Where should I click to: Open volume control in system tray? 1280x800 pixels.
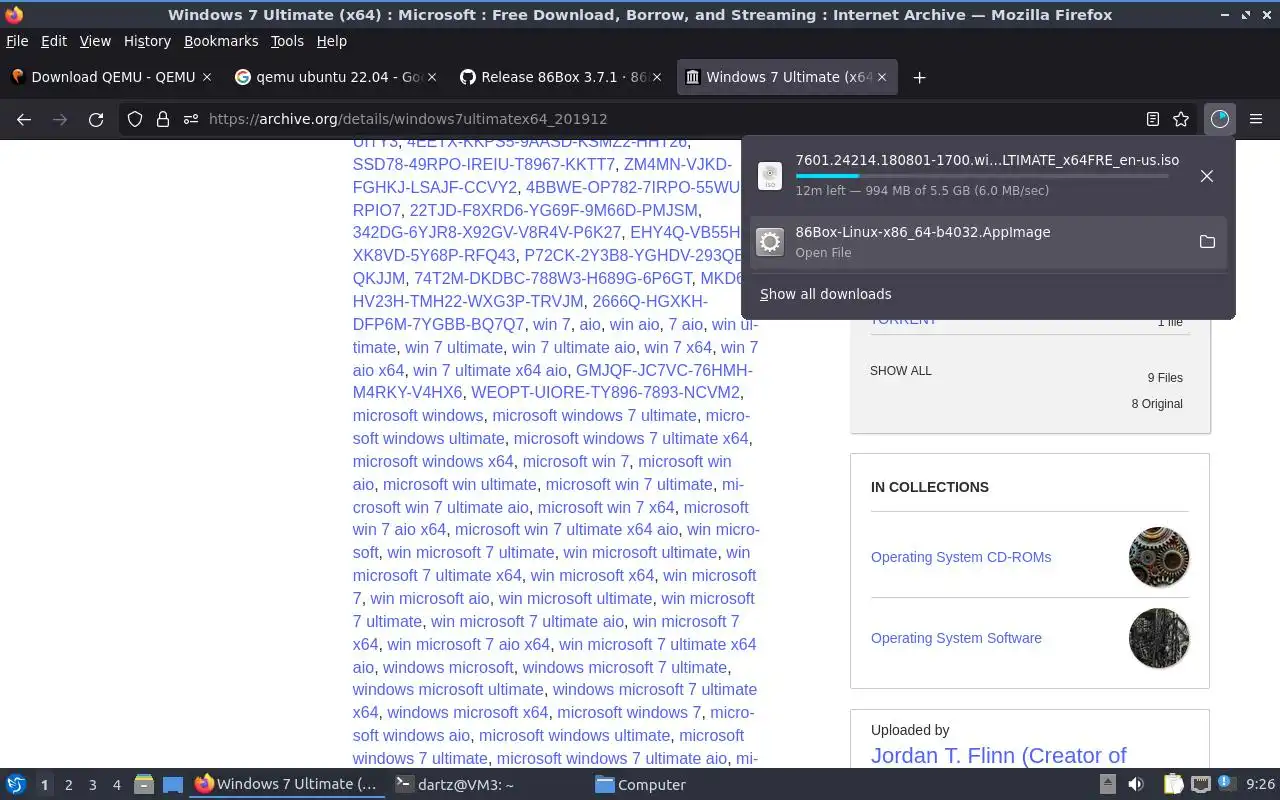[x=1136, y=785]
